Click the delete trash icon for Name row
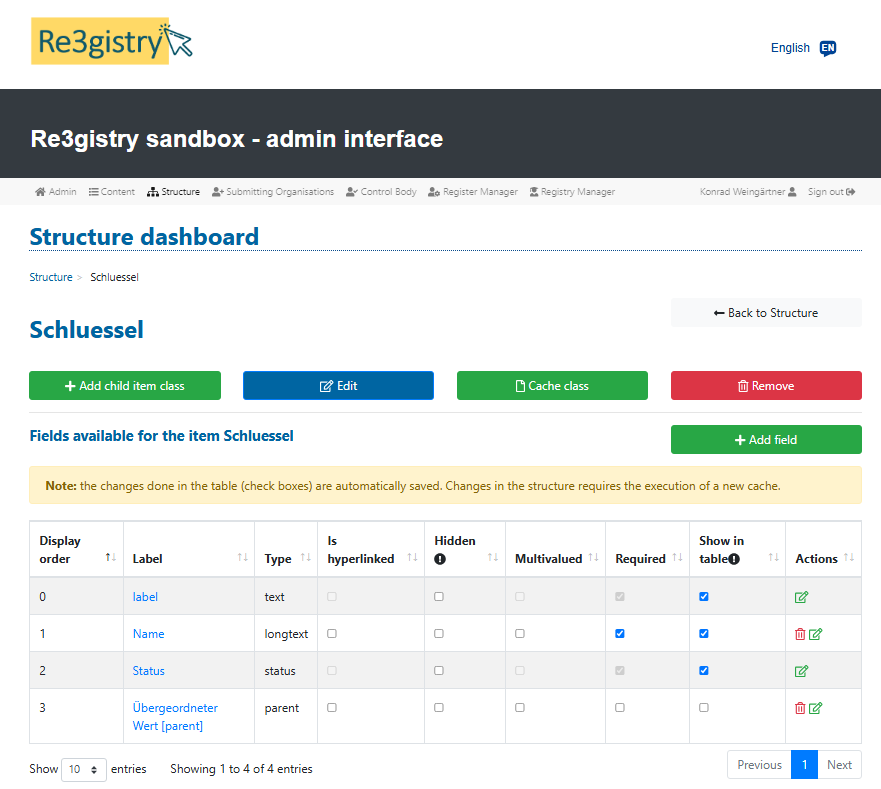Image resolution: width=881 pixels, height=789 pixels. point(799,634)
